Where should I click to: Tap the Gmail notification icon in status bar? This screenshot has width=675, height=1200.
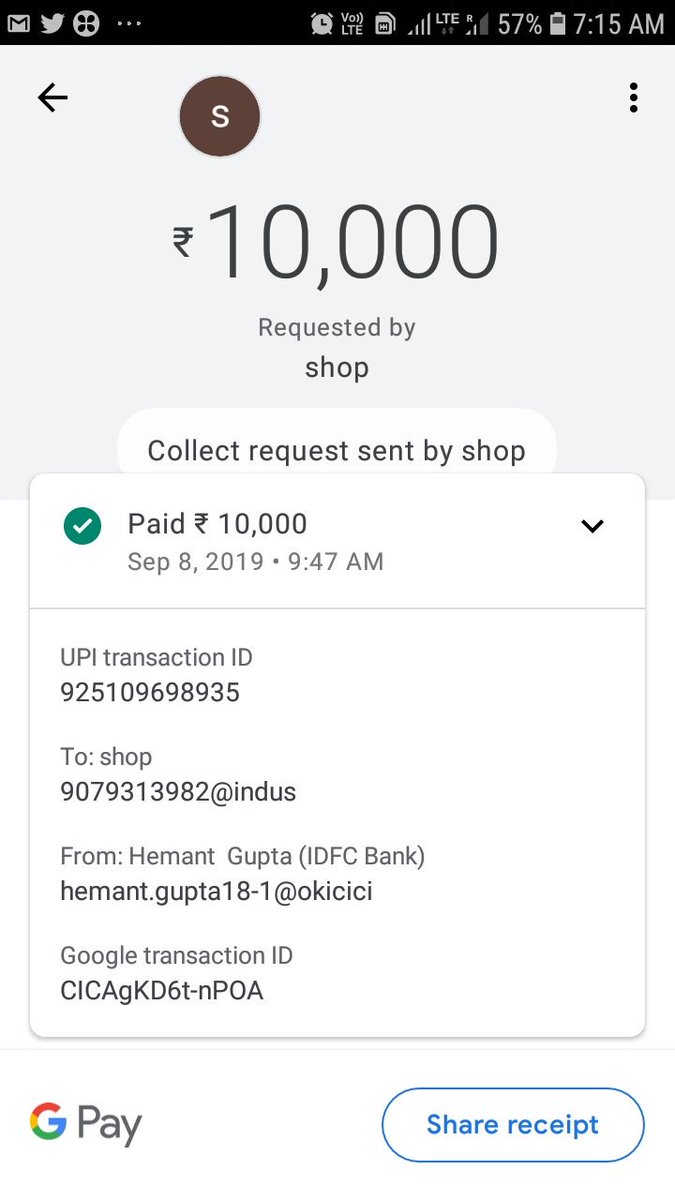tap(18, 22)
